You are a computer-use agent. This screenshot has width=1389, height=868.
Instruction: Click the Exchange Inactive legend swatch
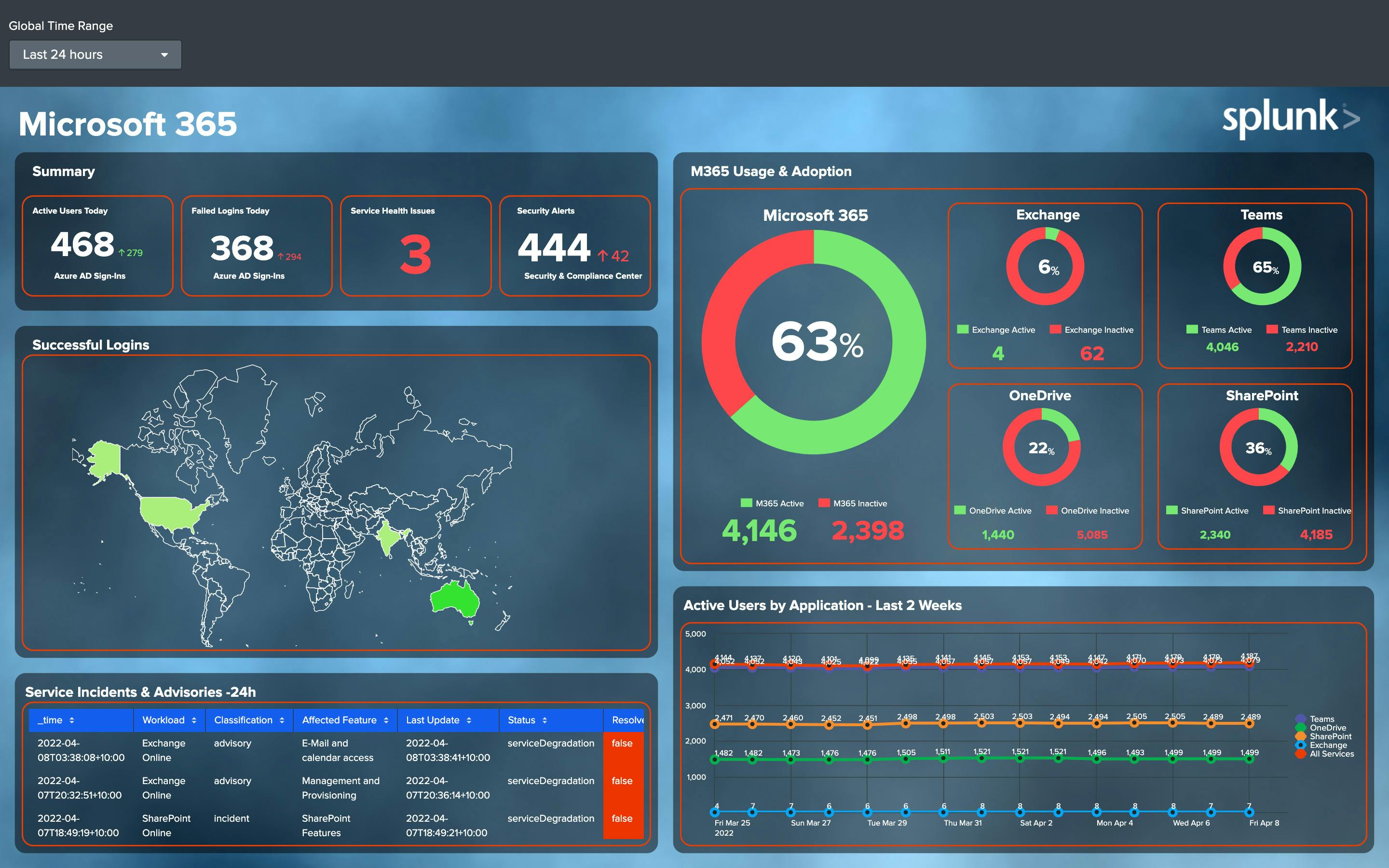(x=1055, y=329)
